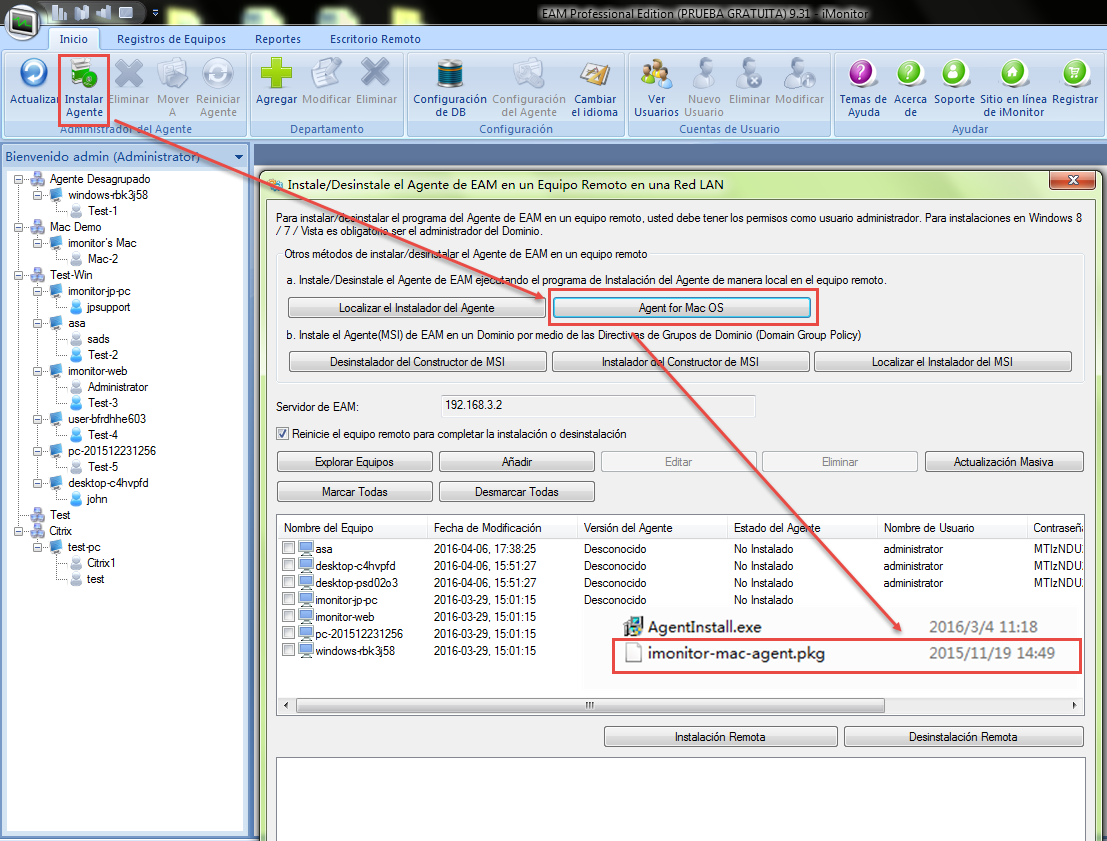Click the horizontal scrollbar of the computer list

point(590,705)
